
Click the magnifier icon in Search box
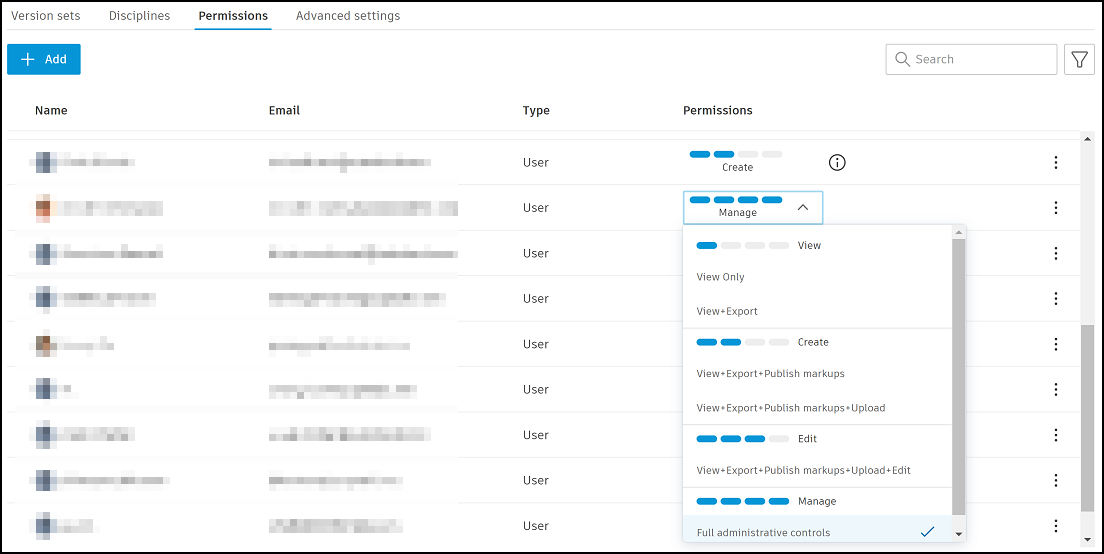(903, 60)
